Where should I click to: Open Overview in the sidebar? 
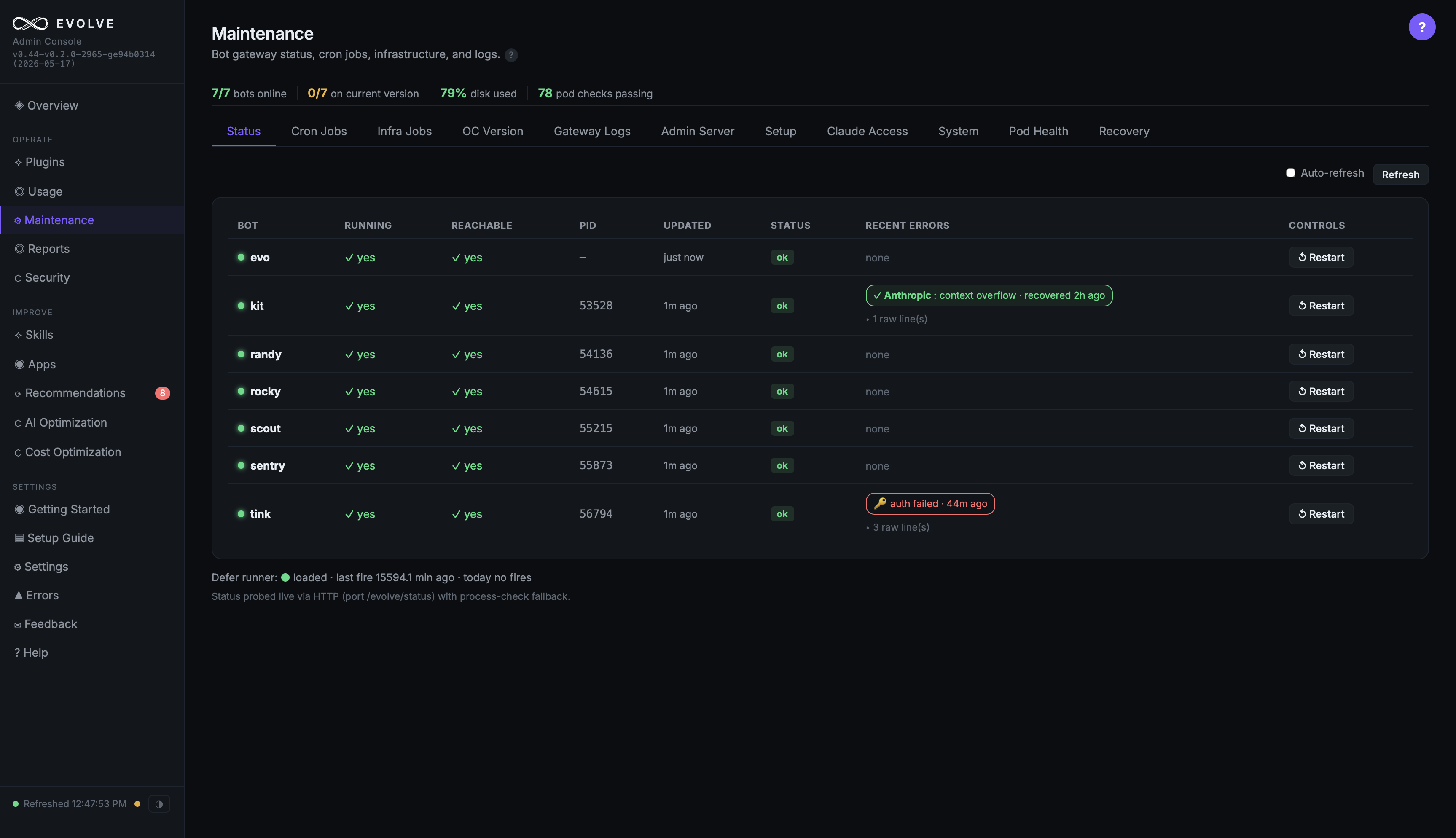tap(92, 105)
